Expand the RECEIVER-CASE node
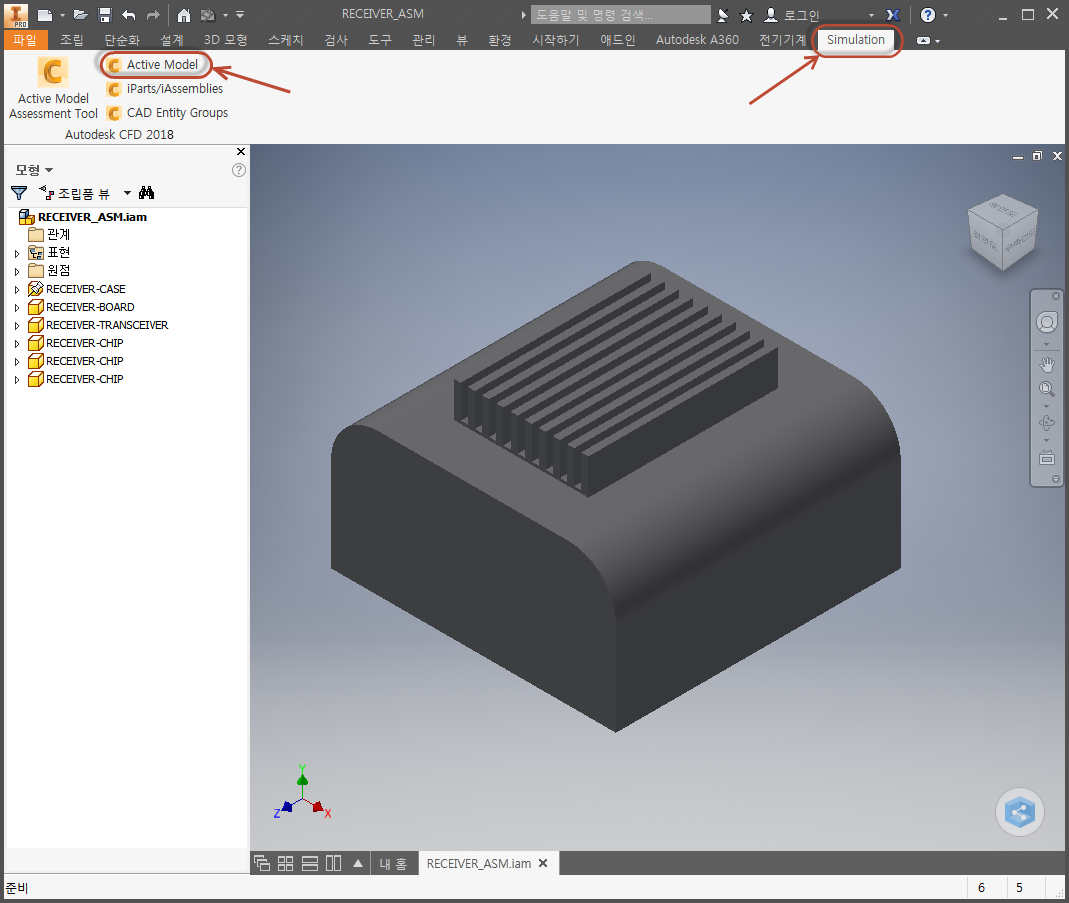This screenshot has width=1069, height=903. click(17, 290)
